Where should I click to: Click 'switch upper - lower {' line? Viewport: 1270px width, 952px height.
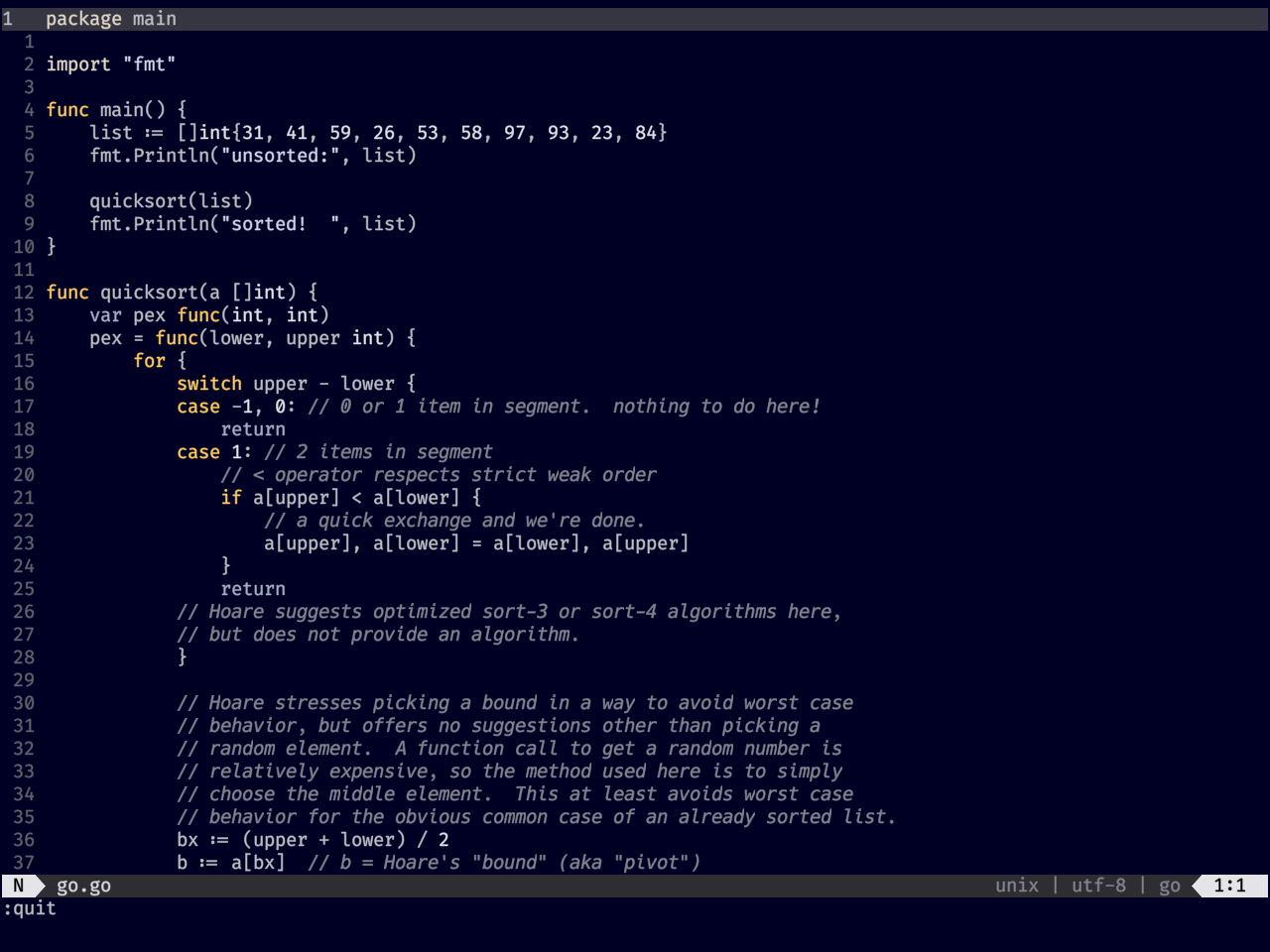[297, 384]
